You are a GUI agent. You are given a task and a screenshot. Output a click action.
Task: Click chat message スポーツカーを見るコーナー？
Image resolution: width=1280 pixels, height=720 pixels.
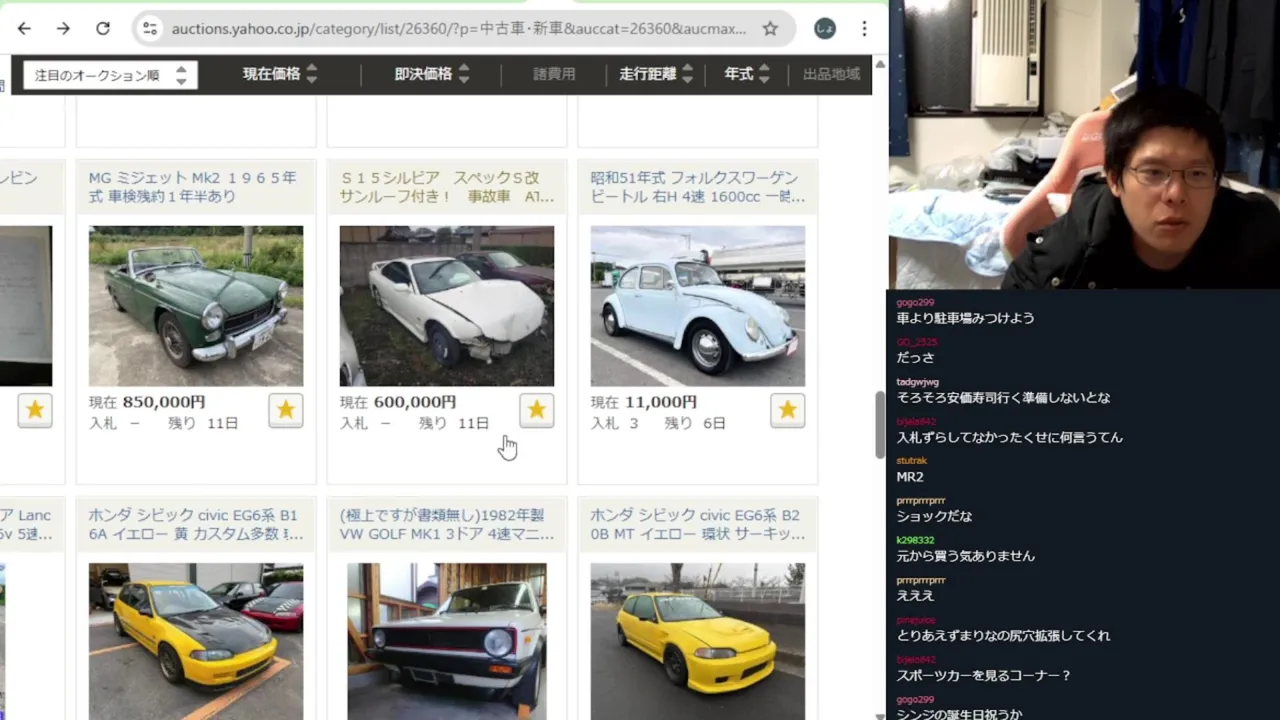[x=984, y=676]
